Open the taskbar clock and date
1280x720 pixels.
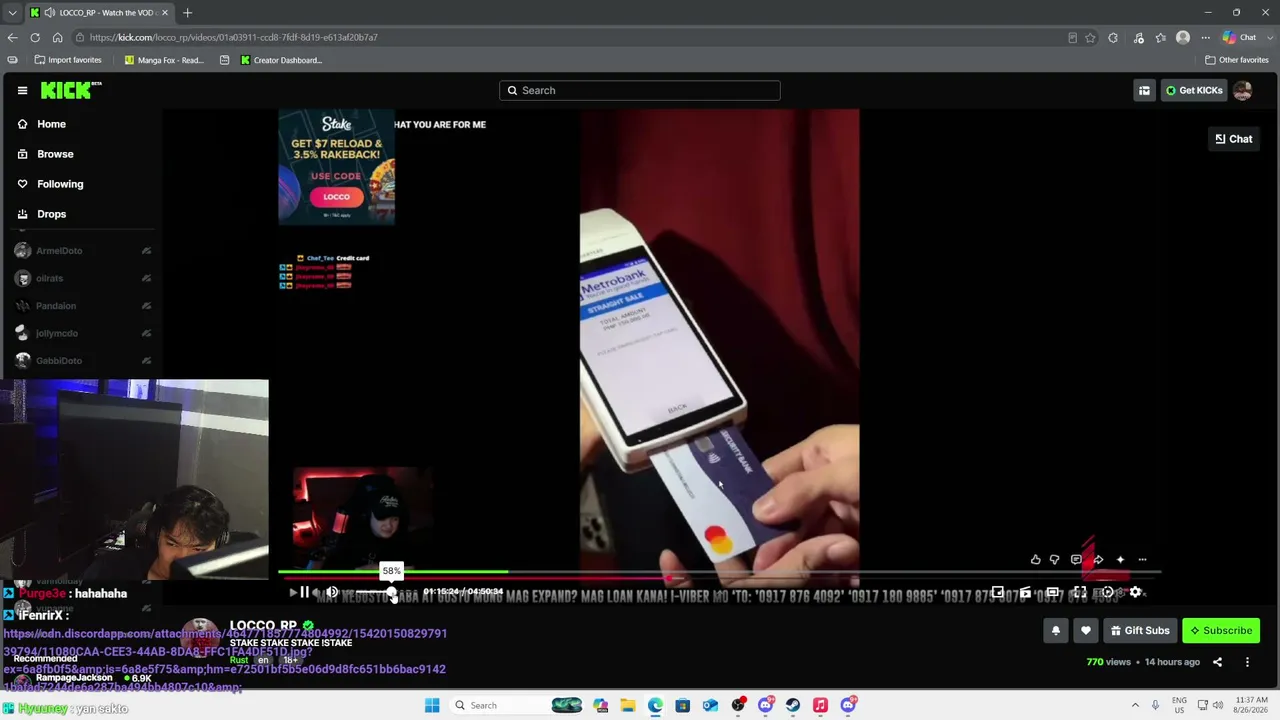1251,705
